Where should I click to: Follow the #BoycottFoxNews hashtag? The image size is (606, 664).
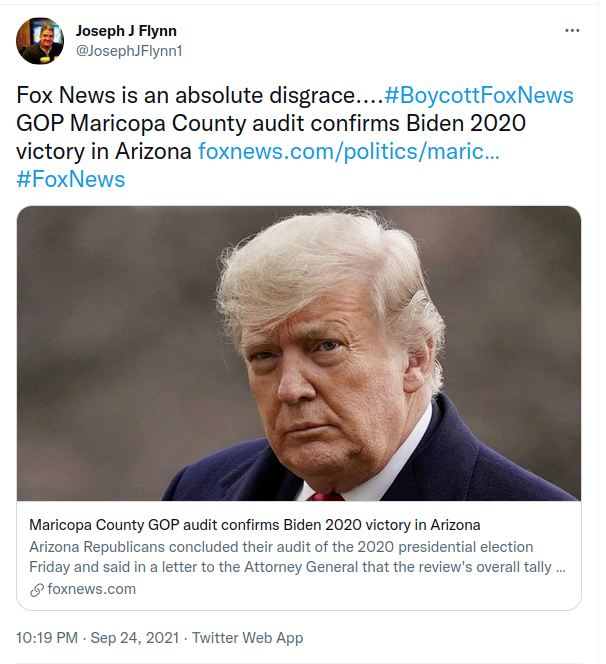[x=479, y=95]
